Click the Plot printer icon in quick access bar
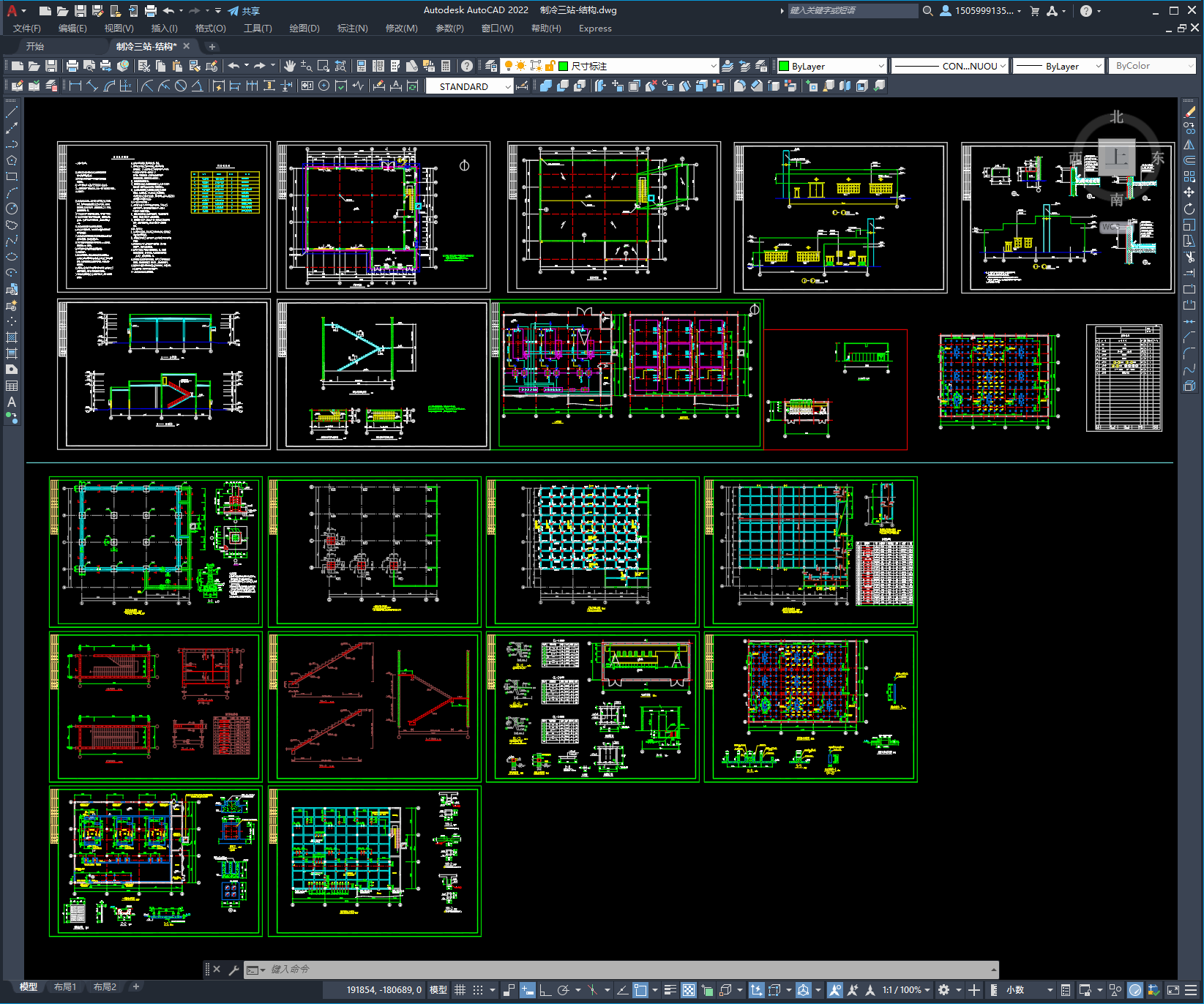 (151, 11)
